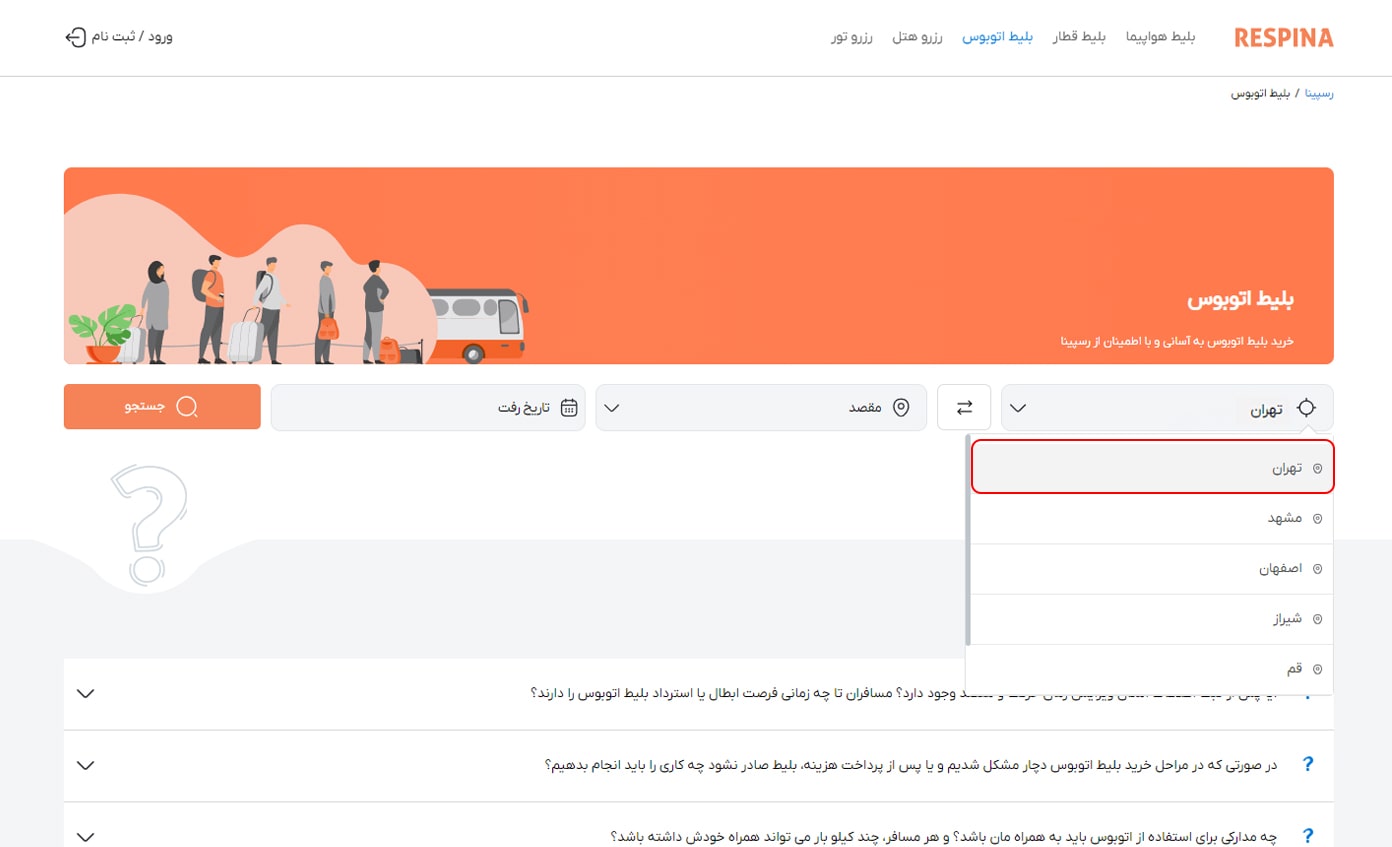1392x847 pixels.
Task: Click the magnifier icon on the جستجو button
Action: click(x=186, y=407)
